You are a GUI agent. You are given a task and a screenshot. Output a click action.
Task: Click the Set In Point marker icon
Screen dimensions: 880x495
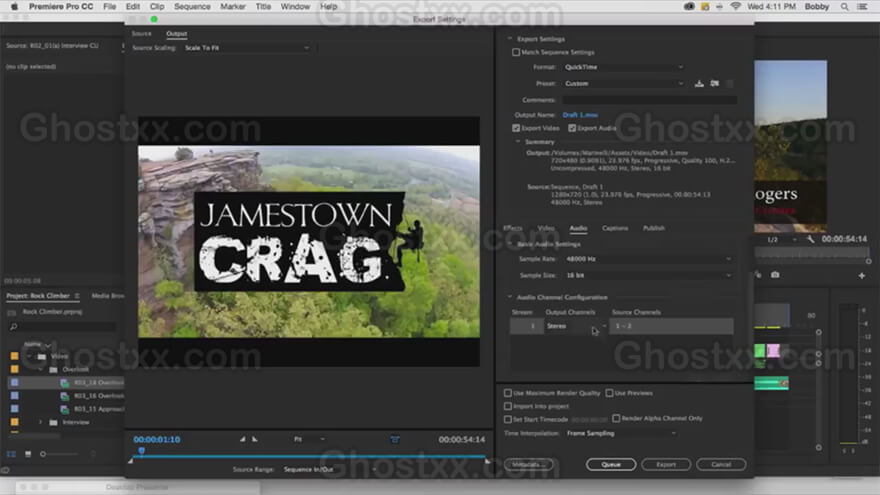pos(242,439)
